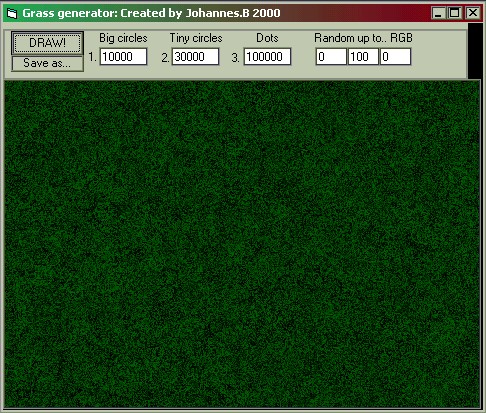Viewport: 486px width, 413px height.
Task: Click the black strip beside the toolbar
Action: (x=475, y=51)
